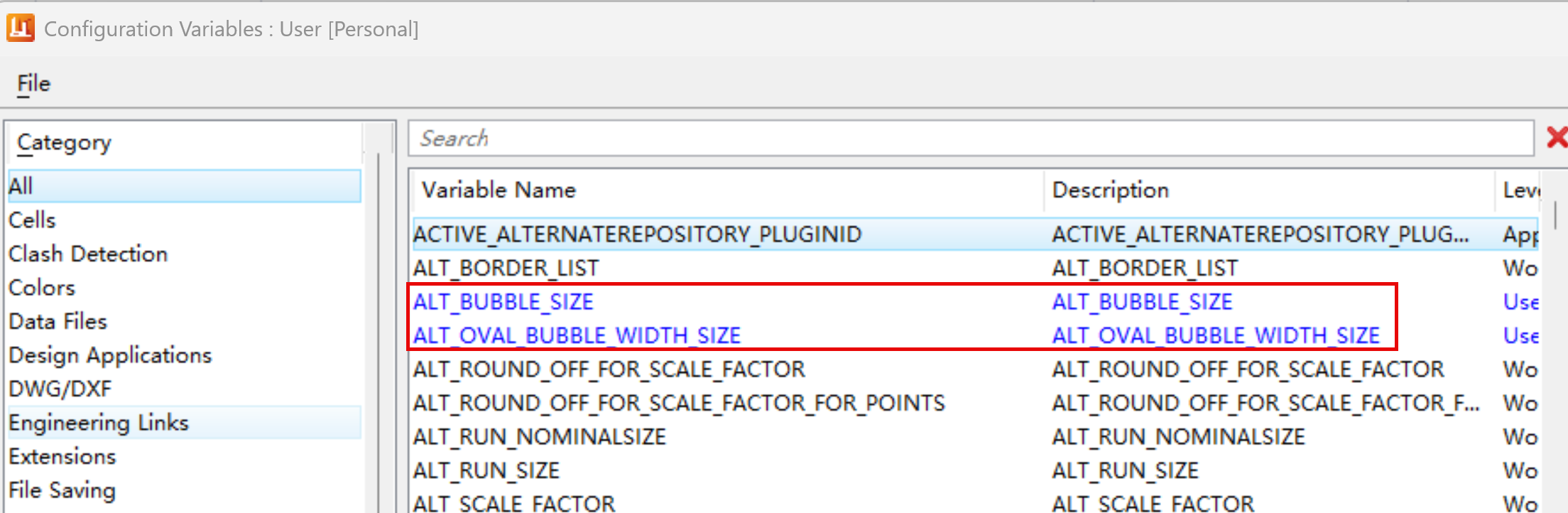This screenshot has height=513, width=1568.
Task: Click inside the Search field
Action: (970, 139)
